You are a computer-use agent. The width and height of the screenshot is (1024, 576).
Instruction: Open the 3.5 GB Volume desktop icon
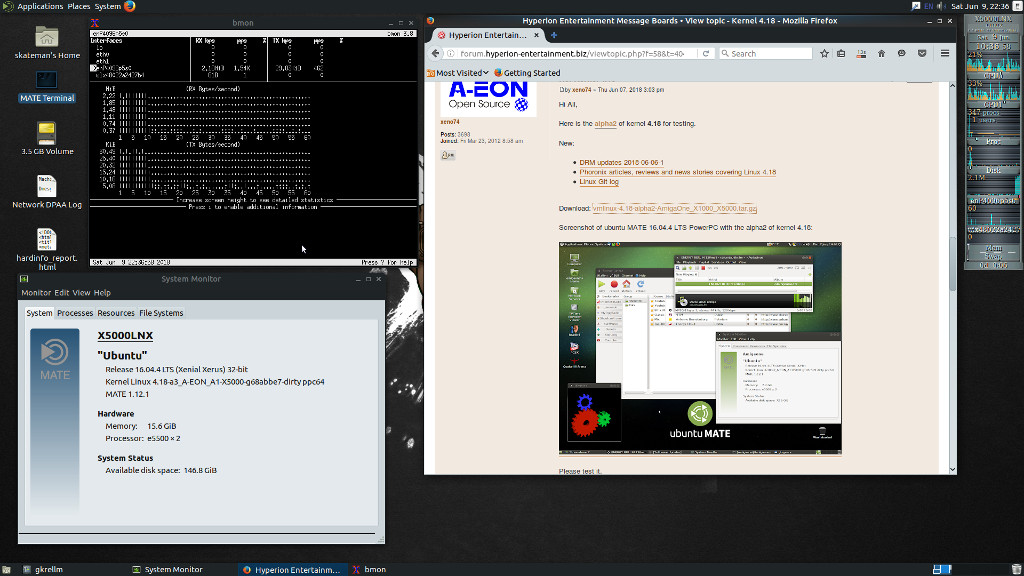click(x=47, y=138)
